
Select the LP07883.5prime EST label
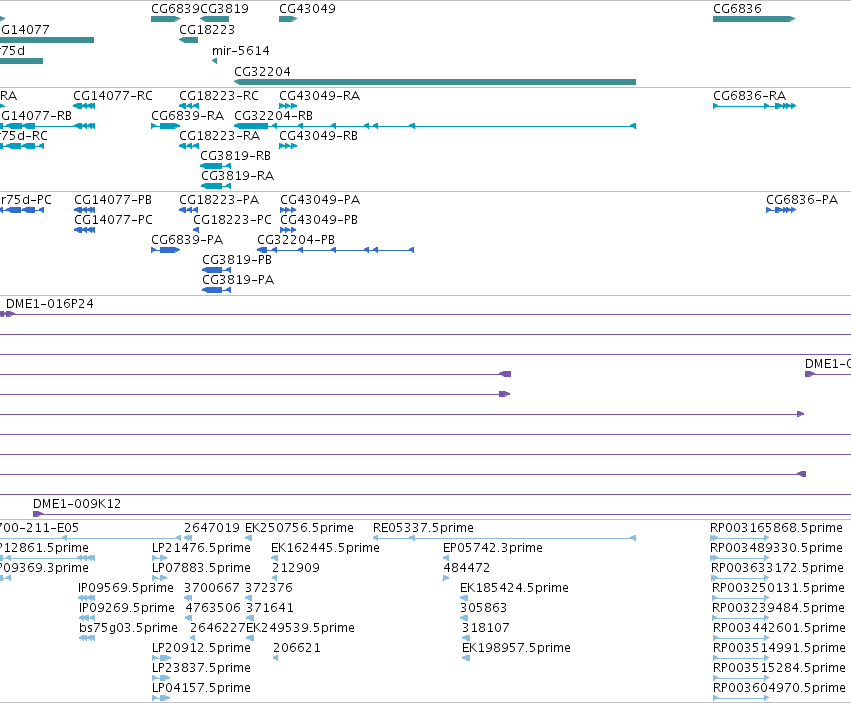click(x=201, y=568)
